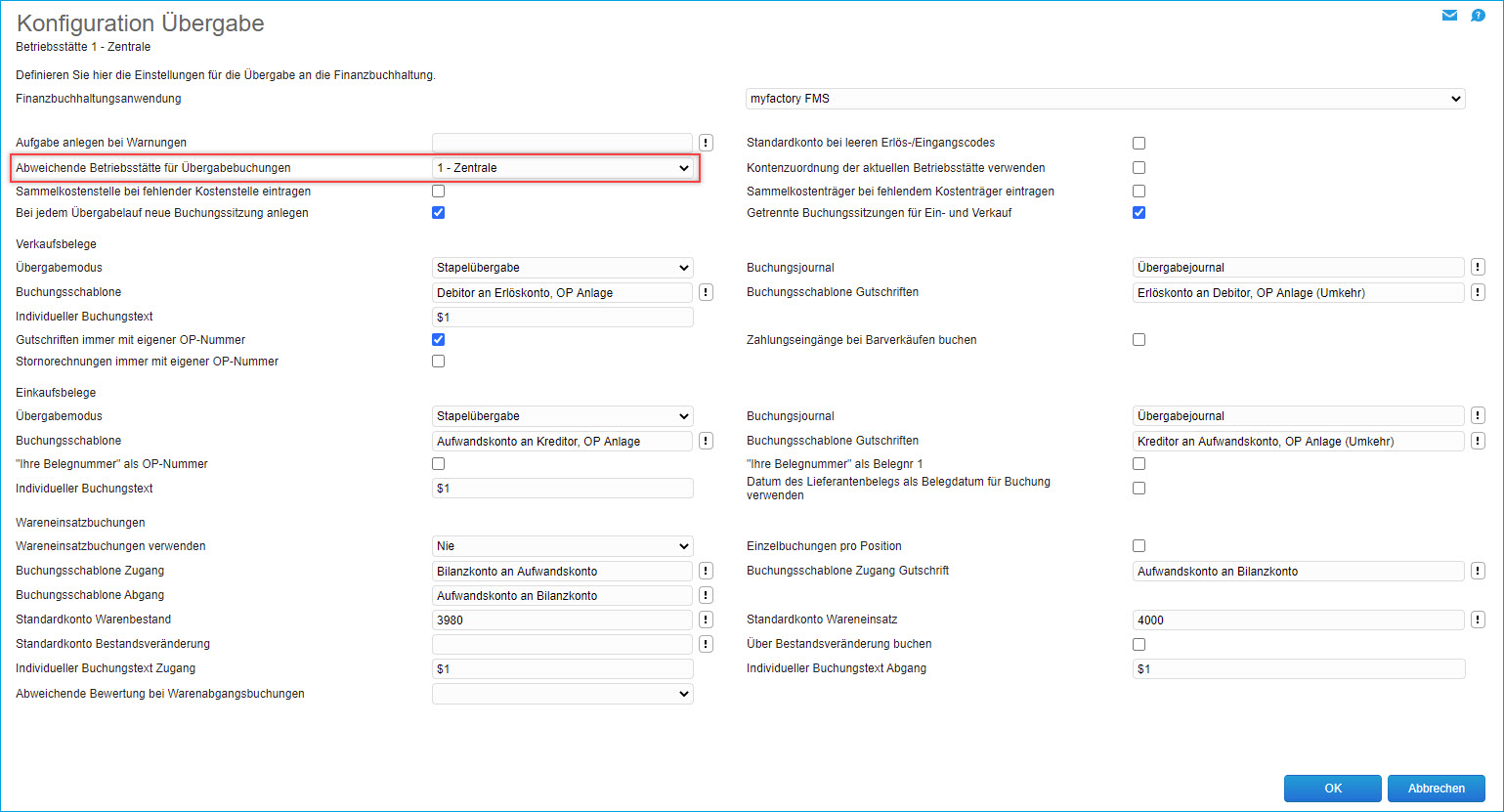
Task: Click Individueller Buchungstext Abgang field
Action: (x=1299, y=668)
